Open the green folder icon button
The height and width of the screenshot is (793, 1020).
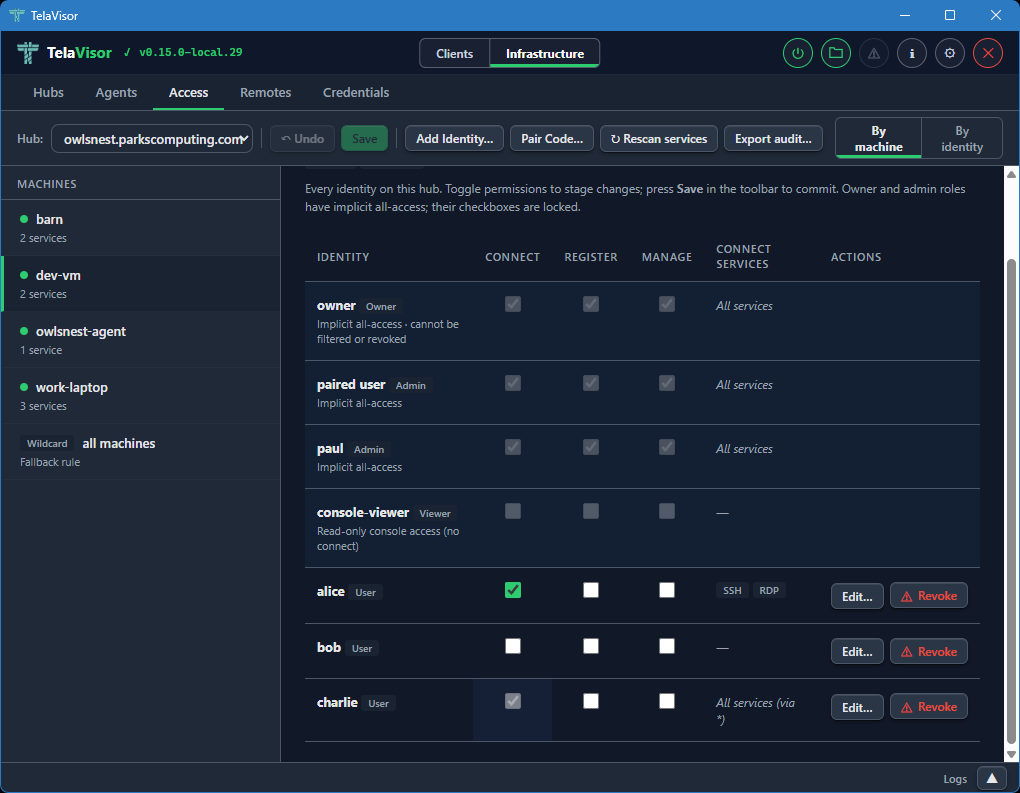836,53
